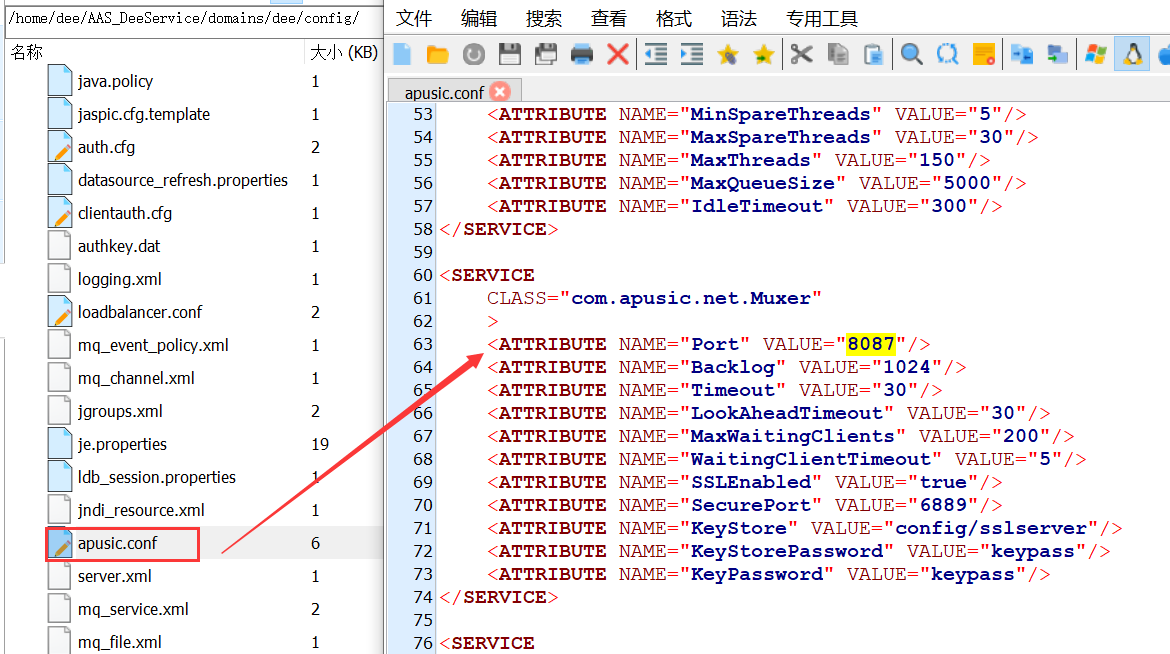
Task: Select server.xml in the file list
Action: click(x=115, y=577)
